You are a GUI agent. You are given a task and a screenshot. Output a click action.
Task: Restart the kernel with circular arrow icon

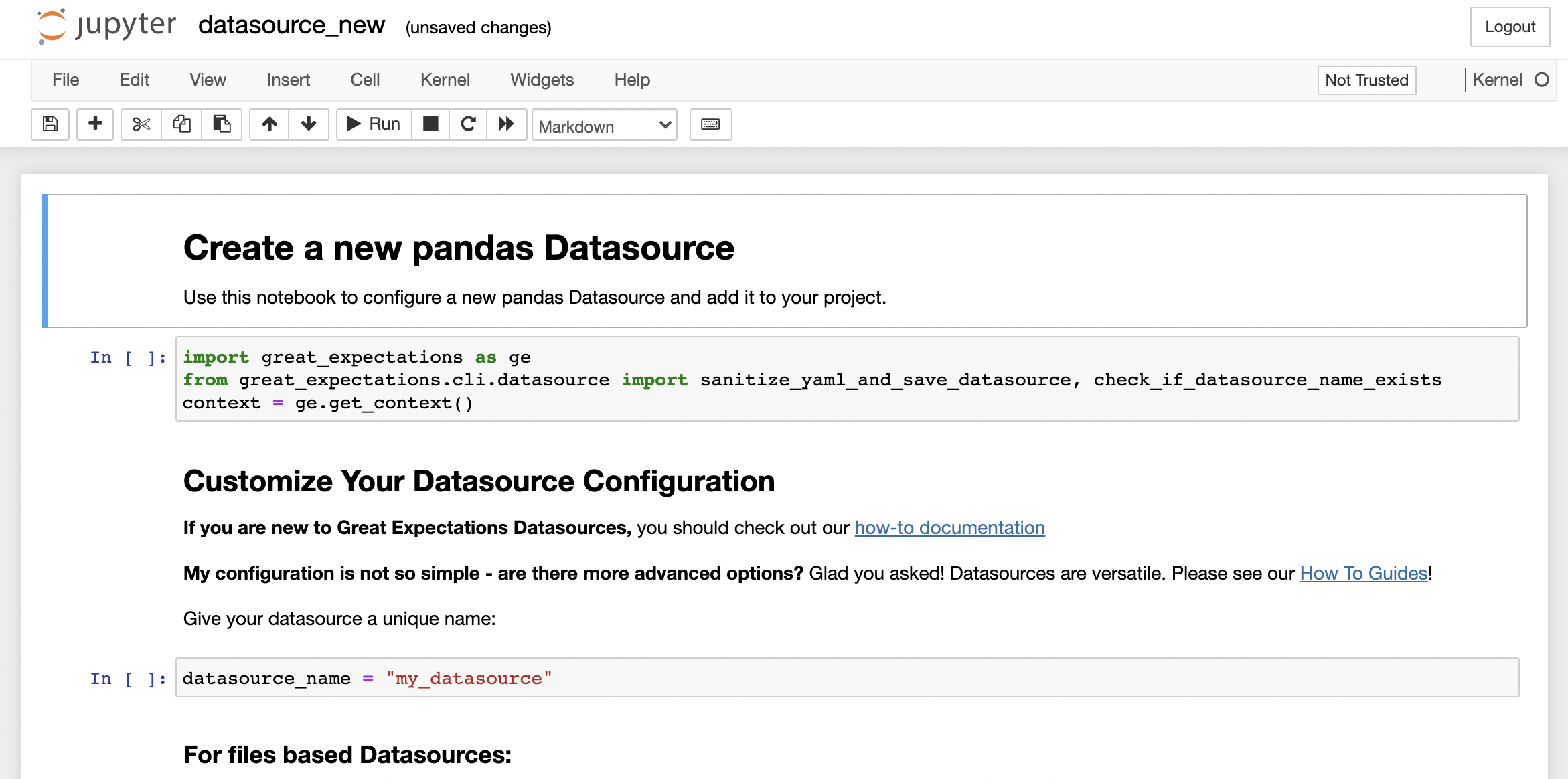pyautogui.click(x=468, y=124)
